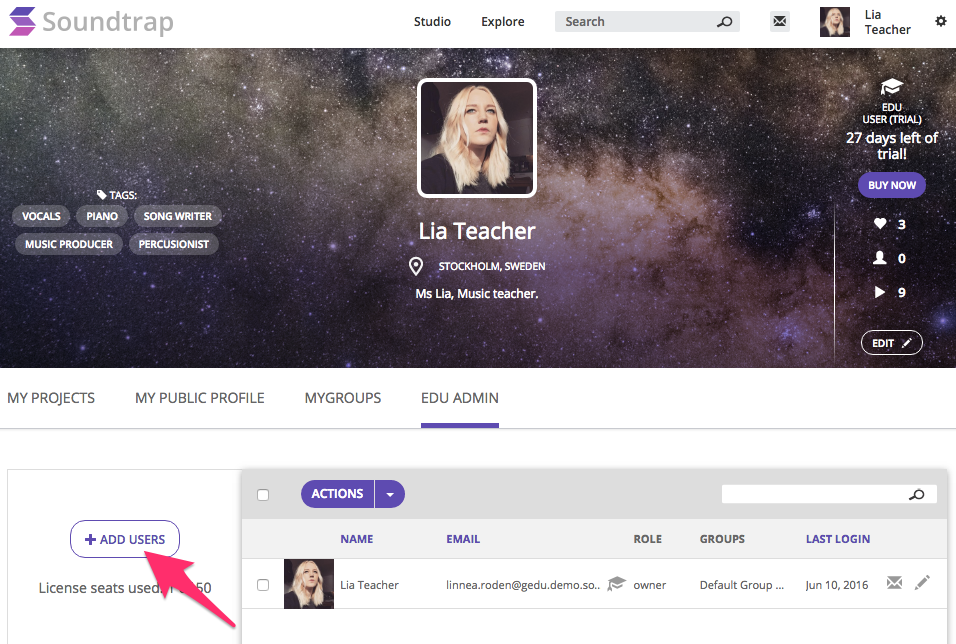Viewport: 956px width, 644px height.
Task: Click the header account avatar thumbnail
Action: (835, 22)
